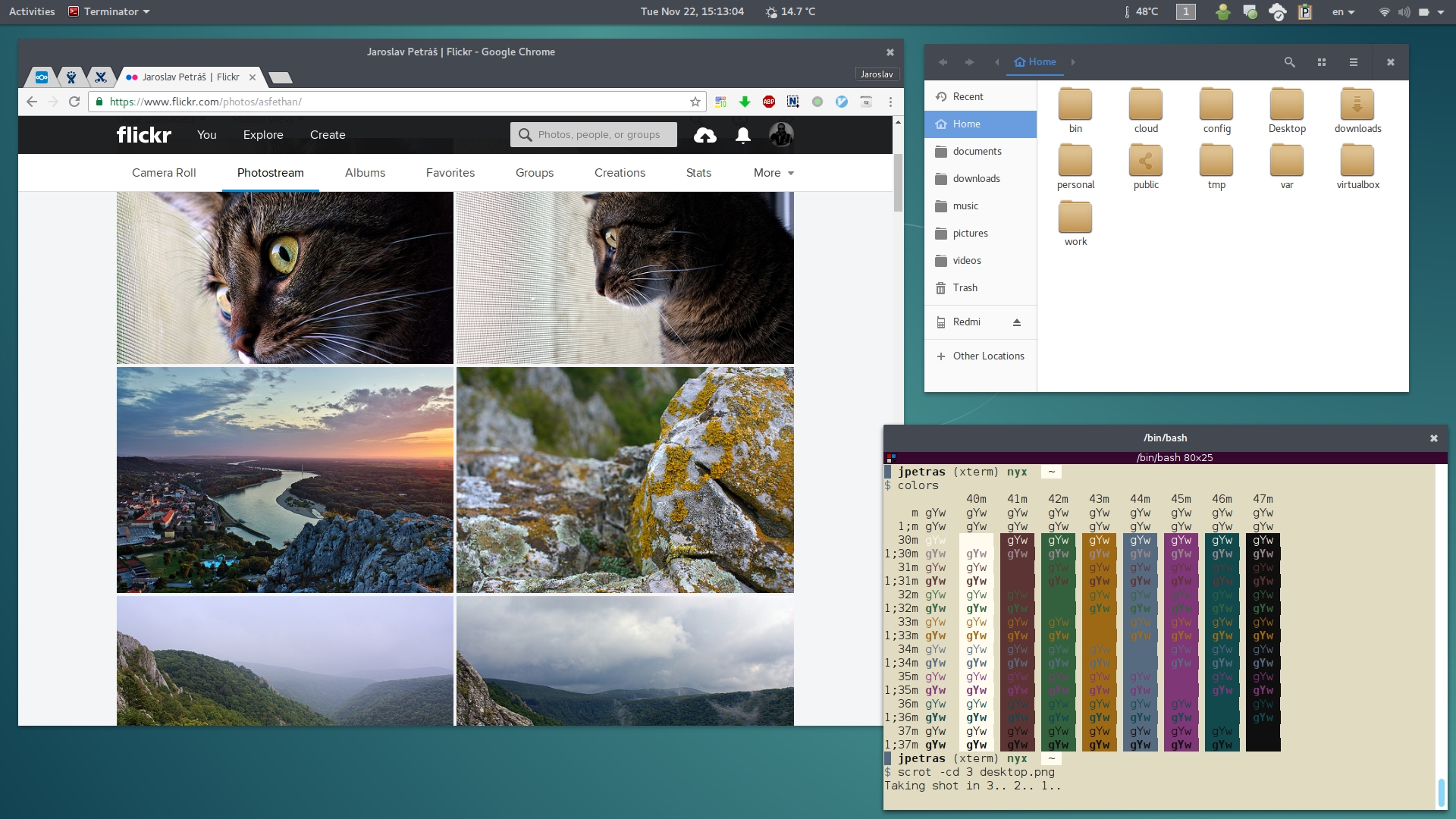Image resolution: width=1456 pixels, height=819 pixels.
Task: Click the clock Tue Nov 22 in top bar
Action: tap(692, 11)
